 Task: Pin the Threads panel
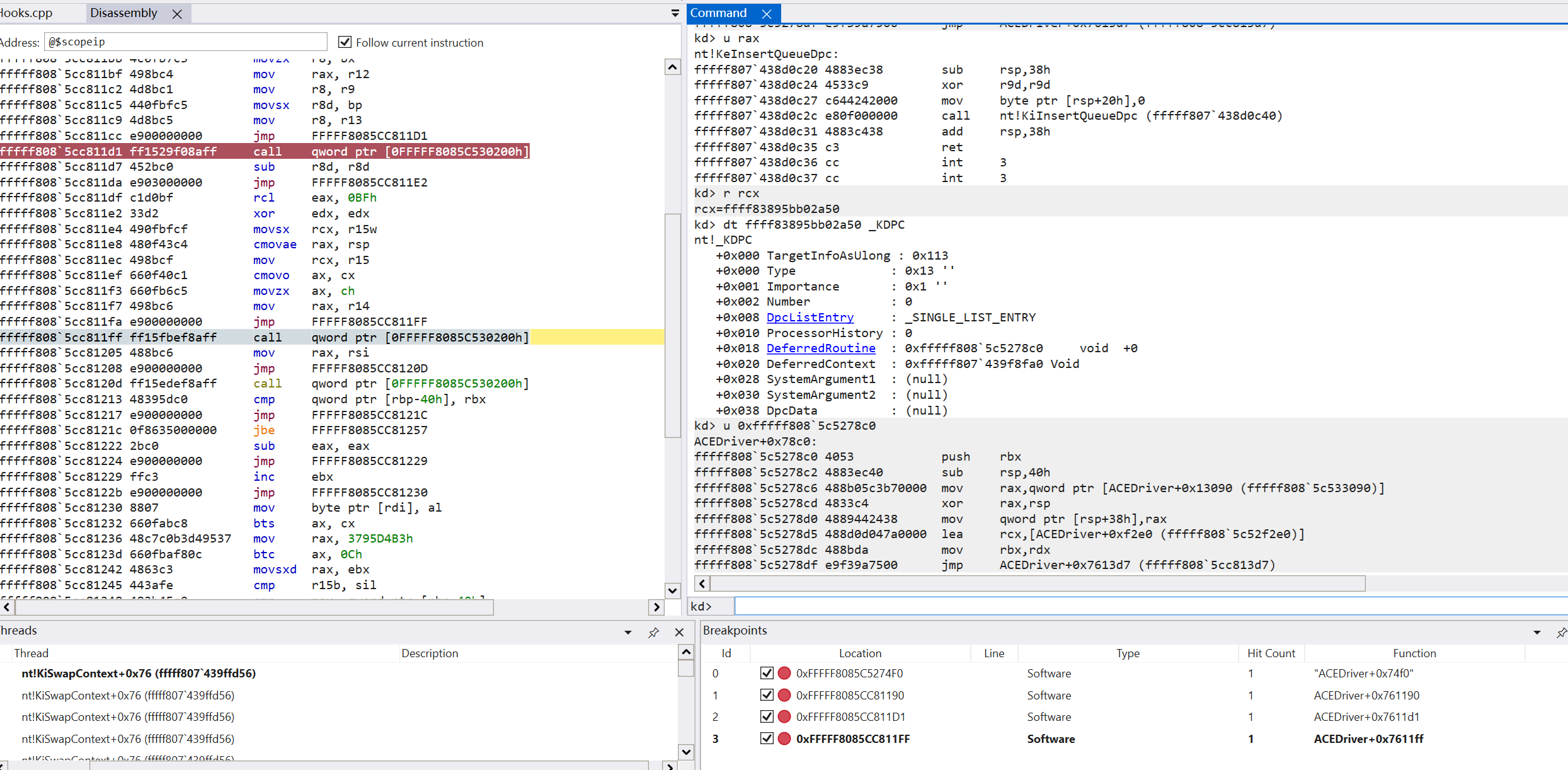pos(653,632)
